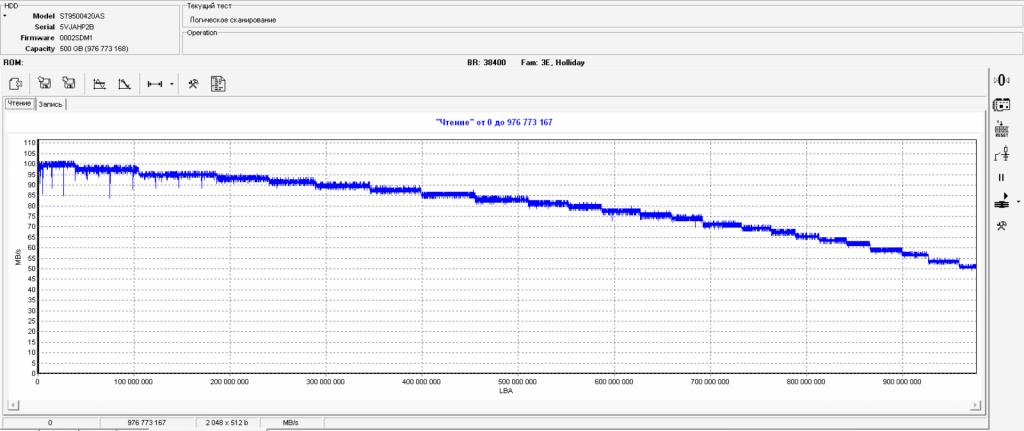Click the descending curve graph icon
The height and width of the screenshot is (431, 1024).
[x=124, y=84]
